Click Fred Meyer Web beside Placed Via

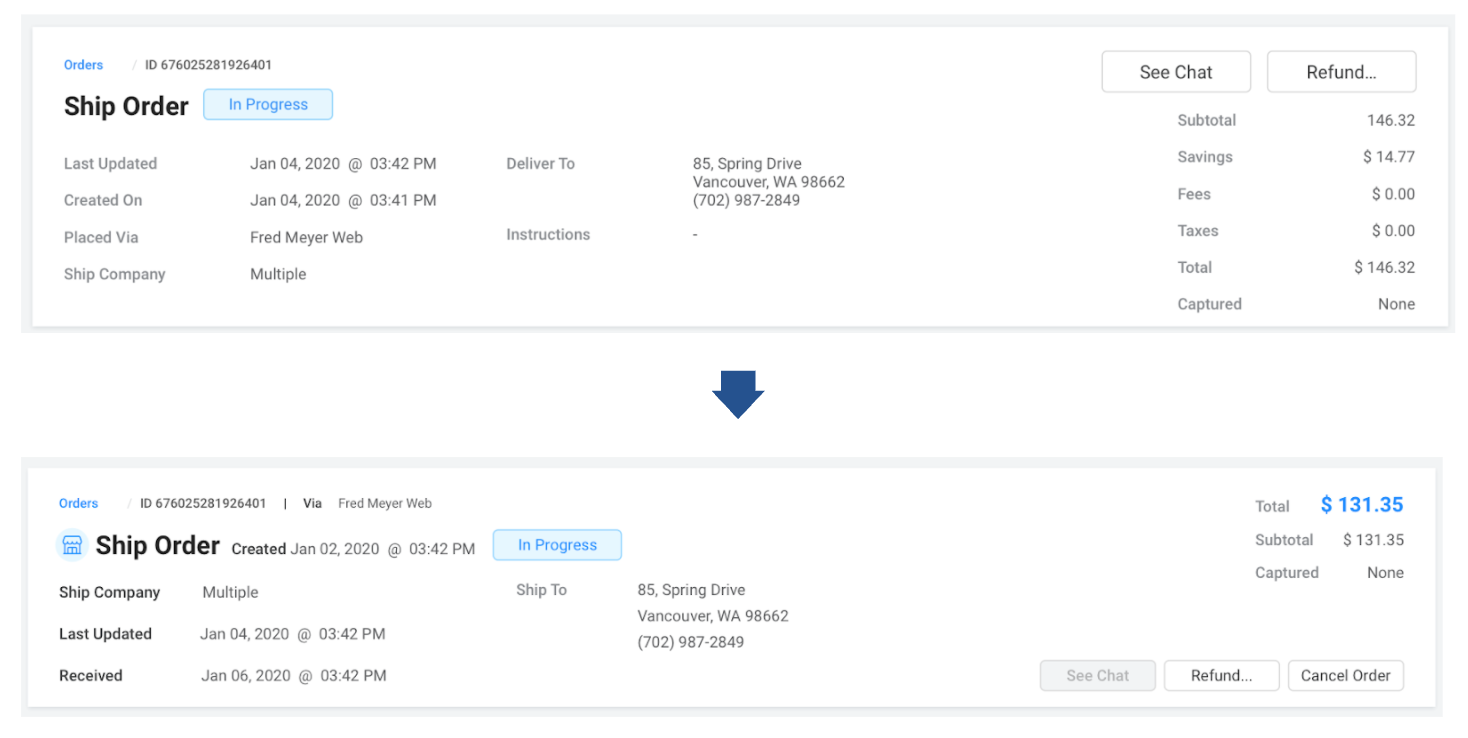(306, 238)
